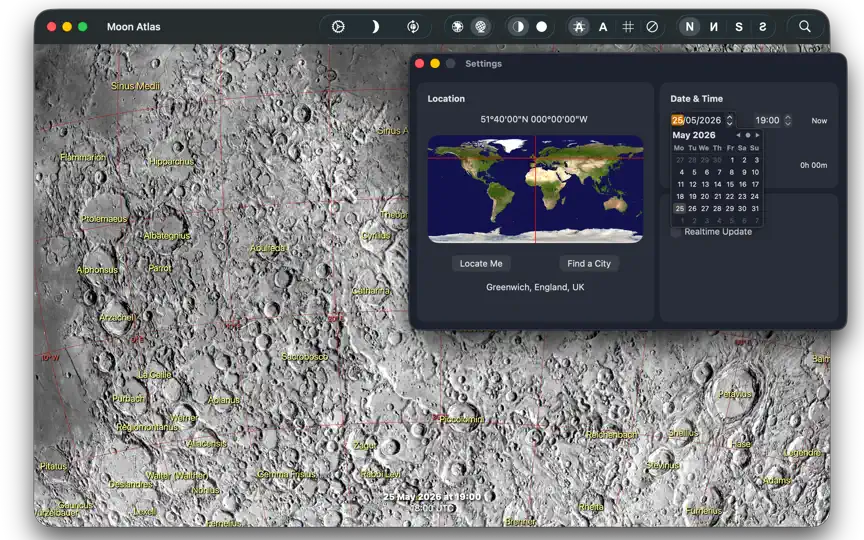Viewport: 864px width, 540px height.
Task: Click the Ptolemaeus crater label
Action: pyautogui.click(x=104, y=219)
